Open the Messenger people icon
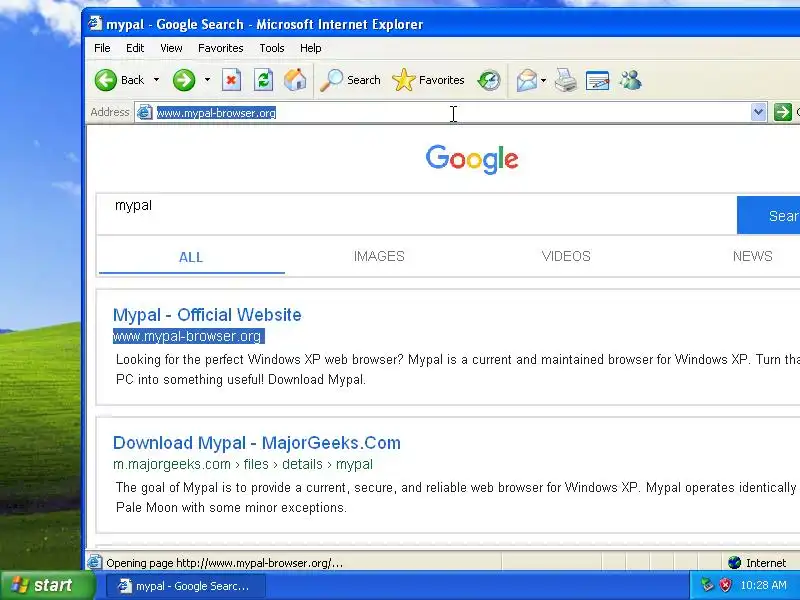800x600 pixels. [631, 80]
